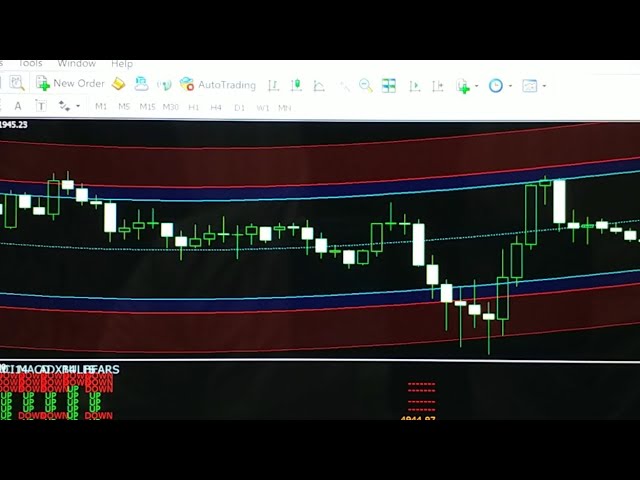Expand the indicators list dropdown
640x480 pixels.
[477, 86]
